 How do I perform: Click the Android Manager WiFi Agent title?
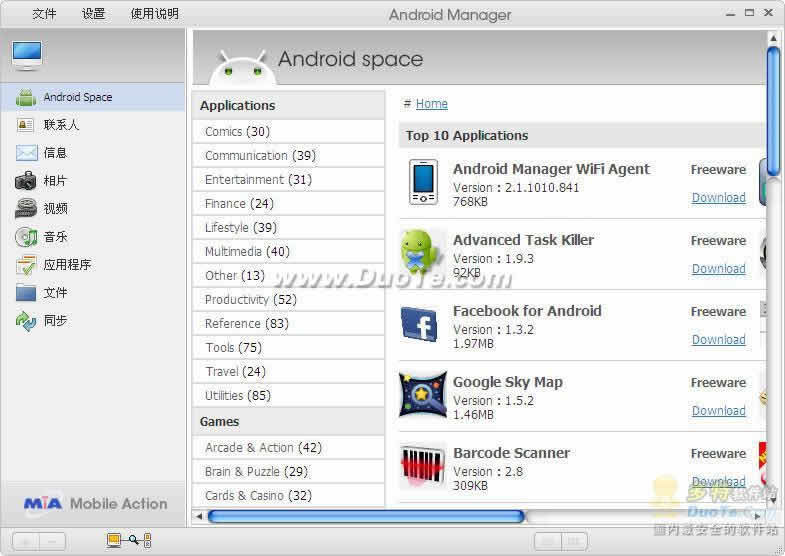[551, 169]
